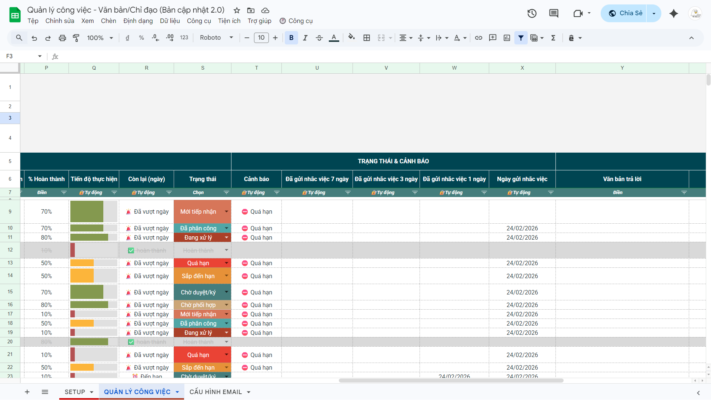Image resolution: width=711 pixels, height=400 pixels.
Task: Open the 100% zoom dropdown
Action: (99, 38)
